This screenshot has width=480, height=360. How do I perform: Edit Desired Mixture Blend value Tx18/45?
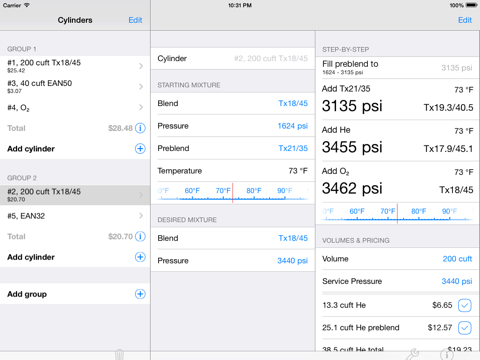pyautogui.click(x=293, y=238)
